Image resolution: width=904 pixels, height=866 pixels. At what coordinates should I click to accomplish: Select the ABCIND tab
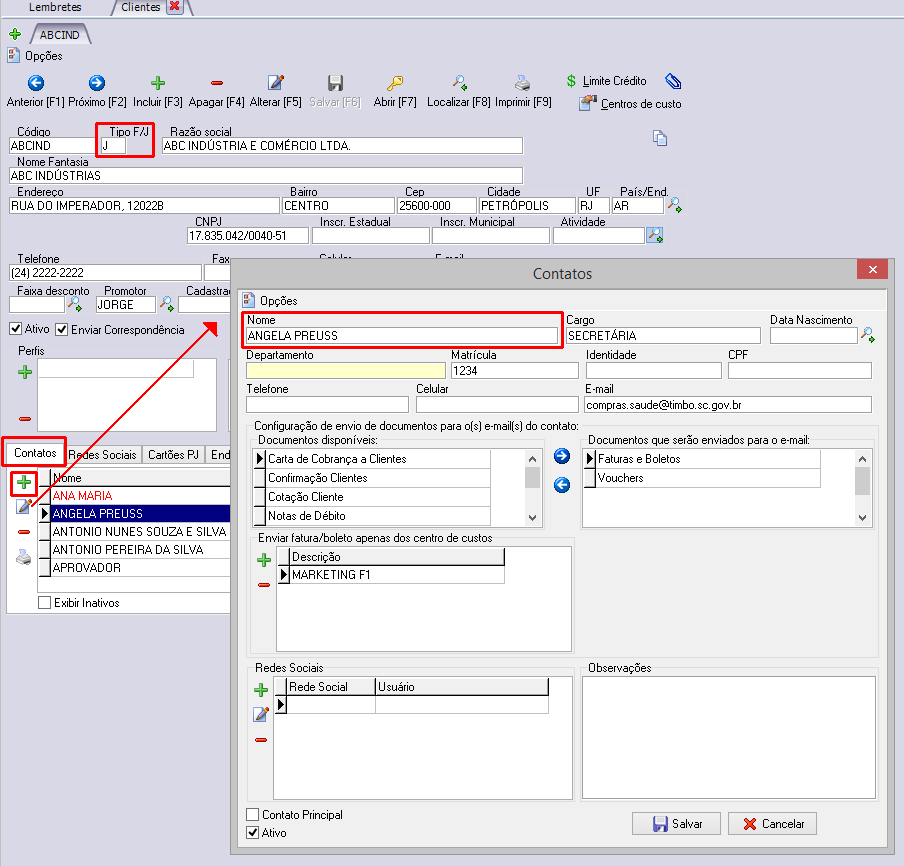tap(59, 35)
